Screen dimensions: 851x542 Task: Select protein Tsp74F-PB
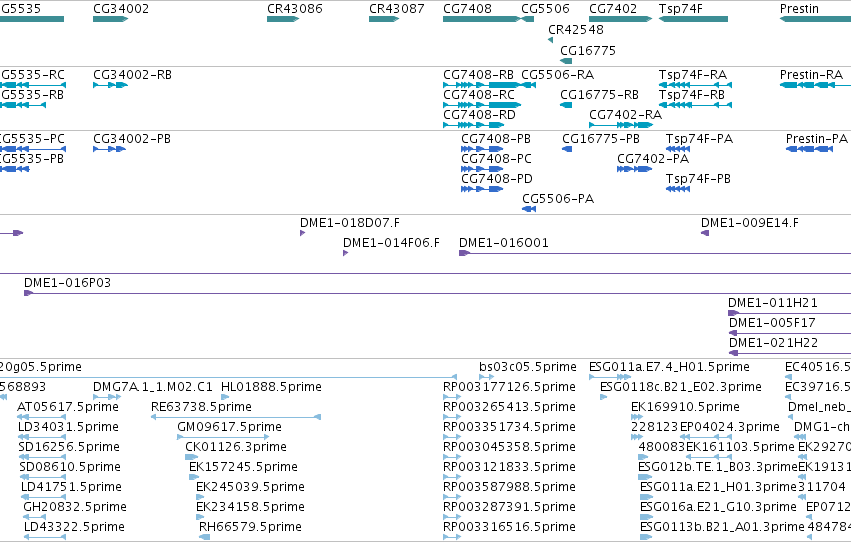[698, 179]
